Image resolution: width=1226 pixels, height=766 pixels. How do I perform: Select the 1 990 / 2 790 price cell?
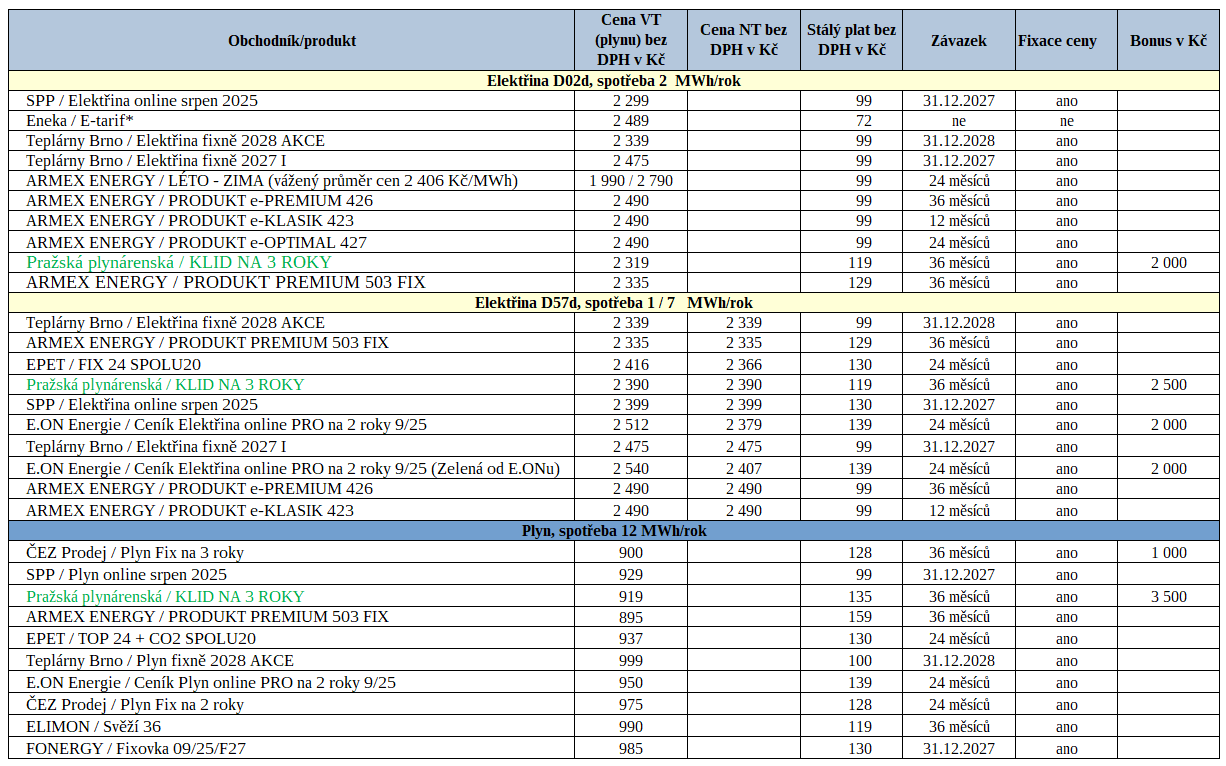coord(630,181)
